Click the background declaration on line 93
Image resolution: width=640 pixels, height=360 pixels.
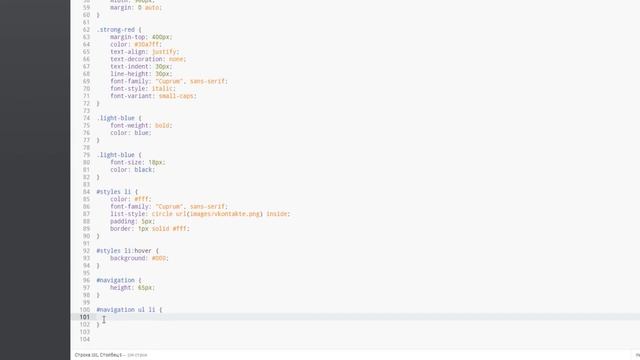[x=139, y=258]
